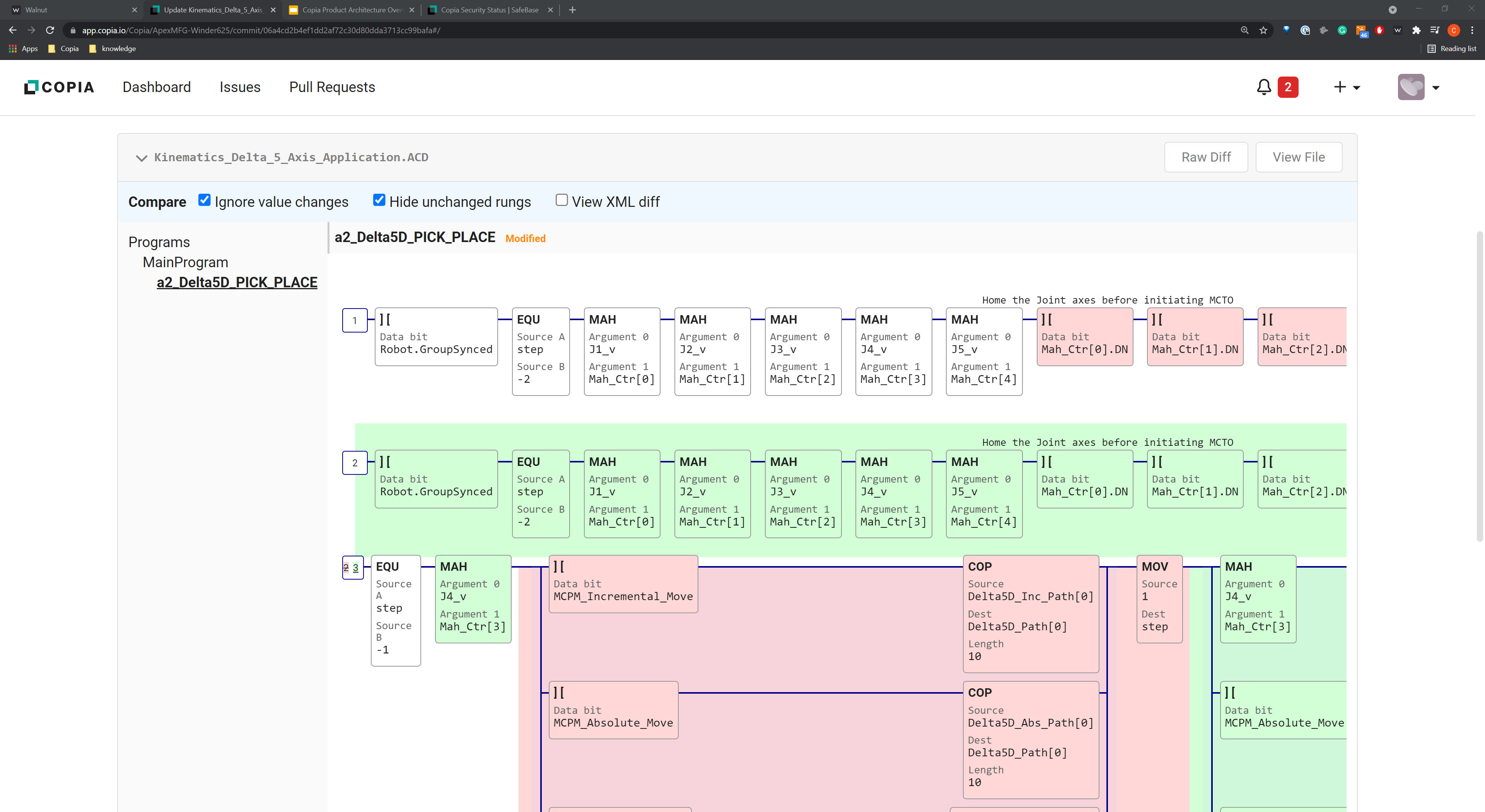Click the Grammarly extension icon
Image resolution: width=1485 pixels, height=812 pixels.
click(1342, 30)
